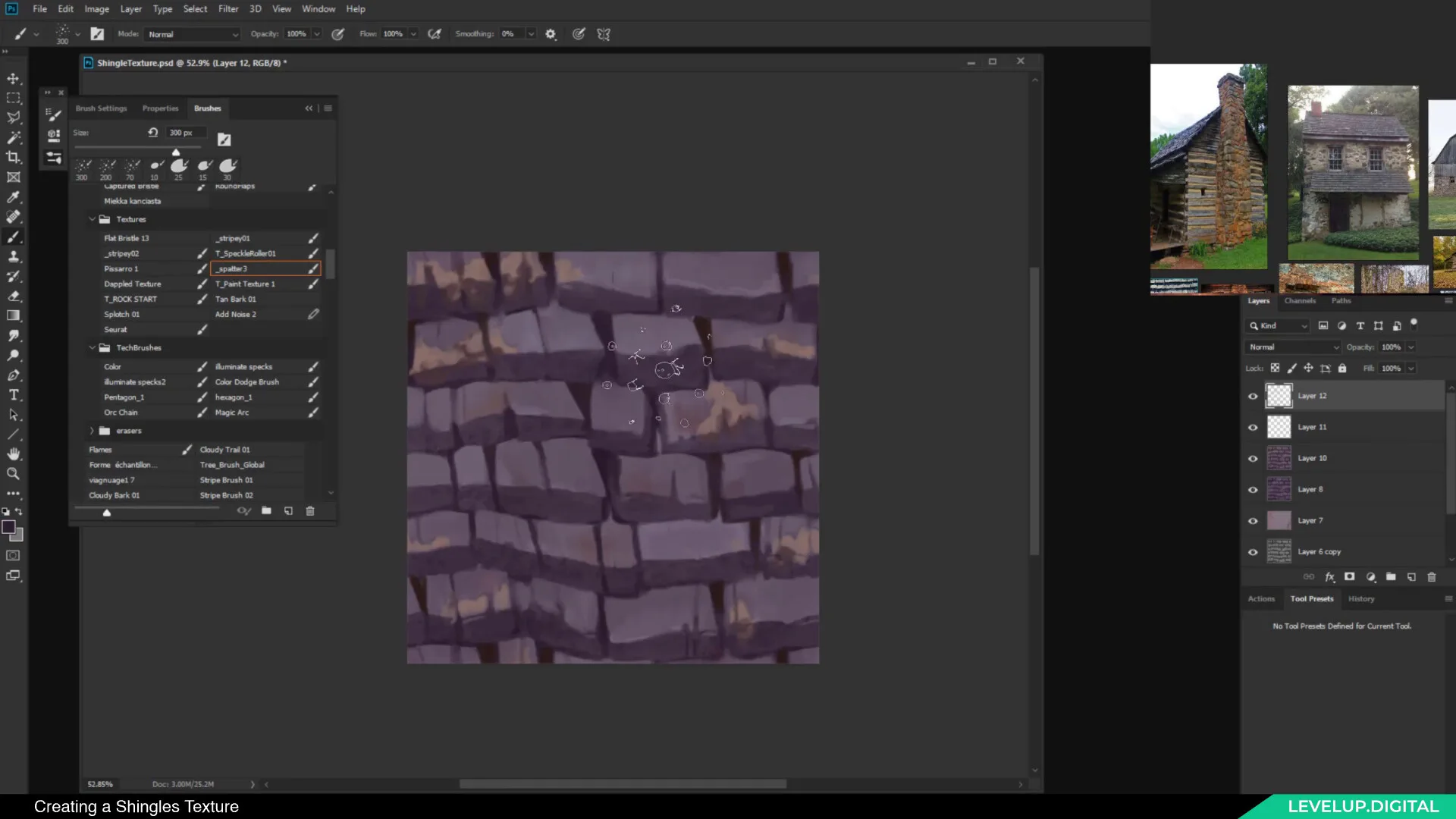Image resolution: width=1456 pixels, height=819 pixels.
Task: Open brush Opacity dropdown arrow
Action: (x=317, y=34)
